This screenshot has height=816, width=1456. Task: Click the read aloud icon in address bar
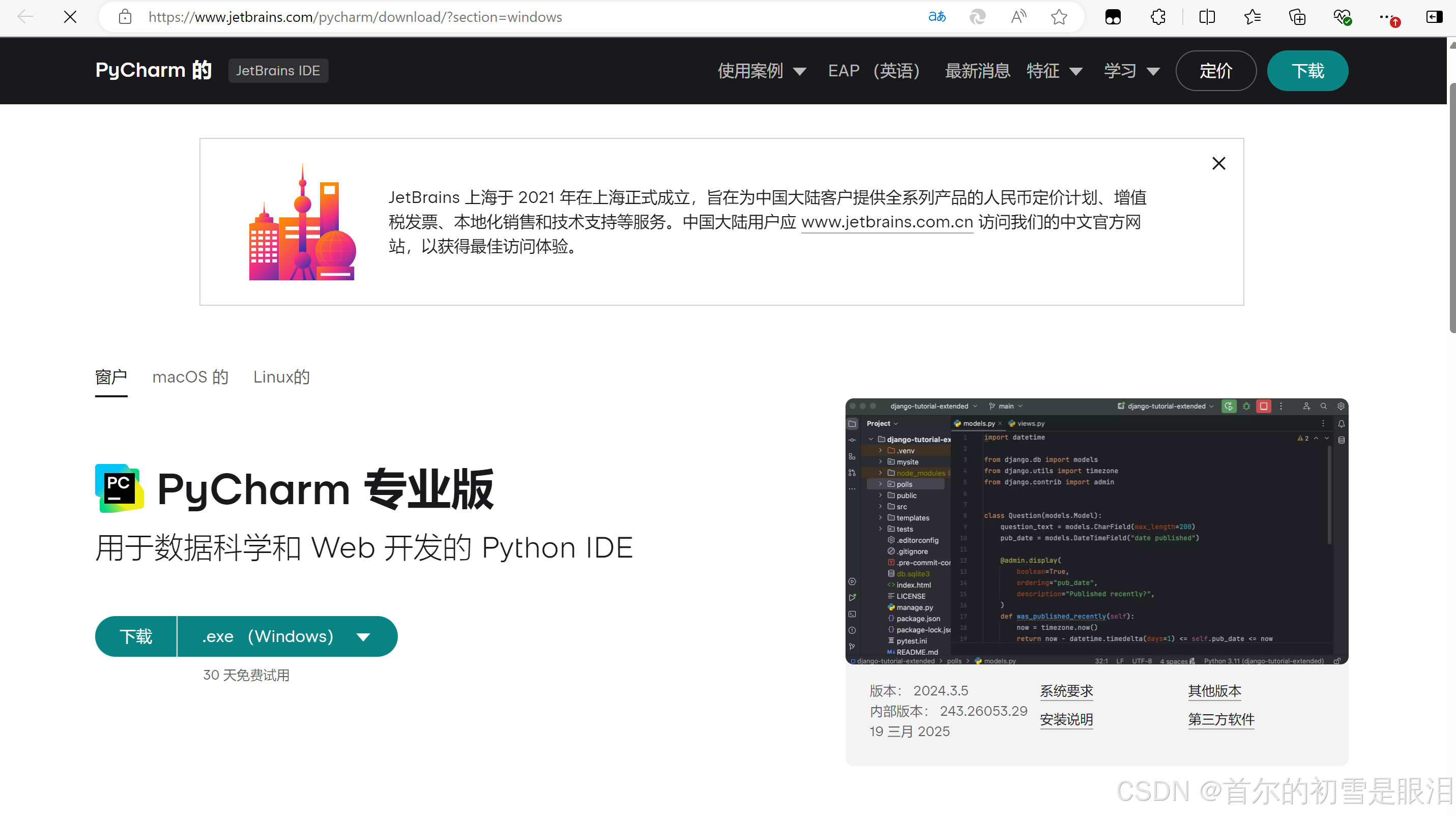click(1018, 17)
